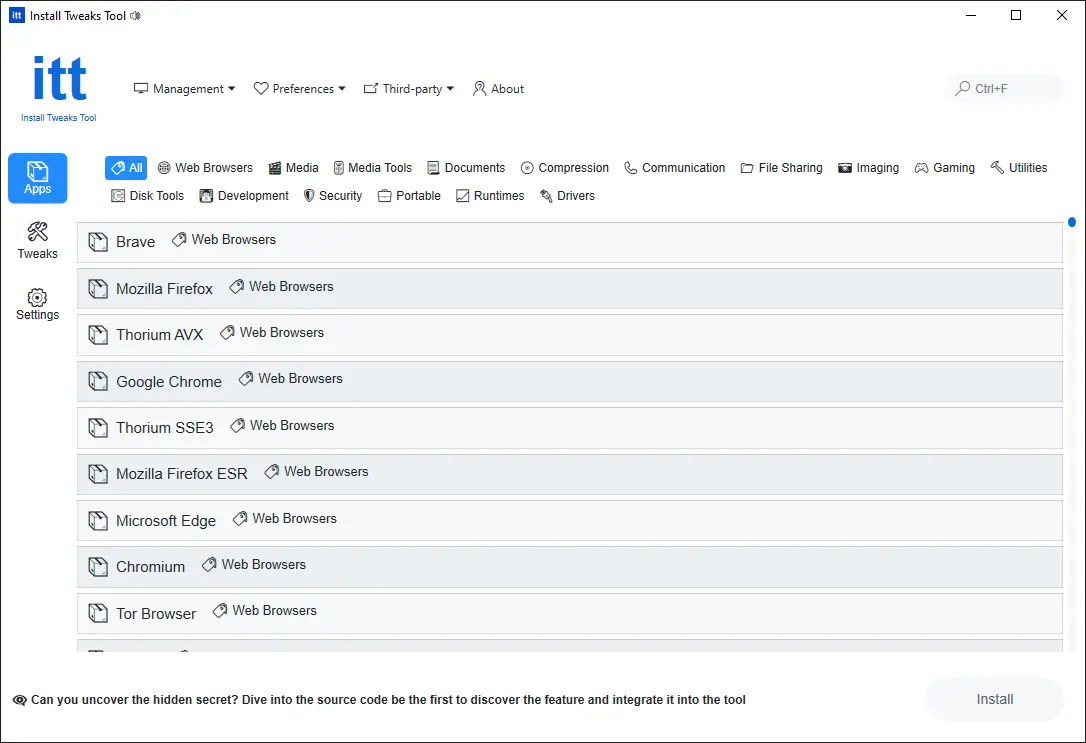Filter by Utilities category
The width and height of the screenshot is (1086, 743).
(x=1019, y=168)
